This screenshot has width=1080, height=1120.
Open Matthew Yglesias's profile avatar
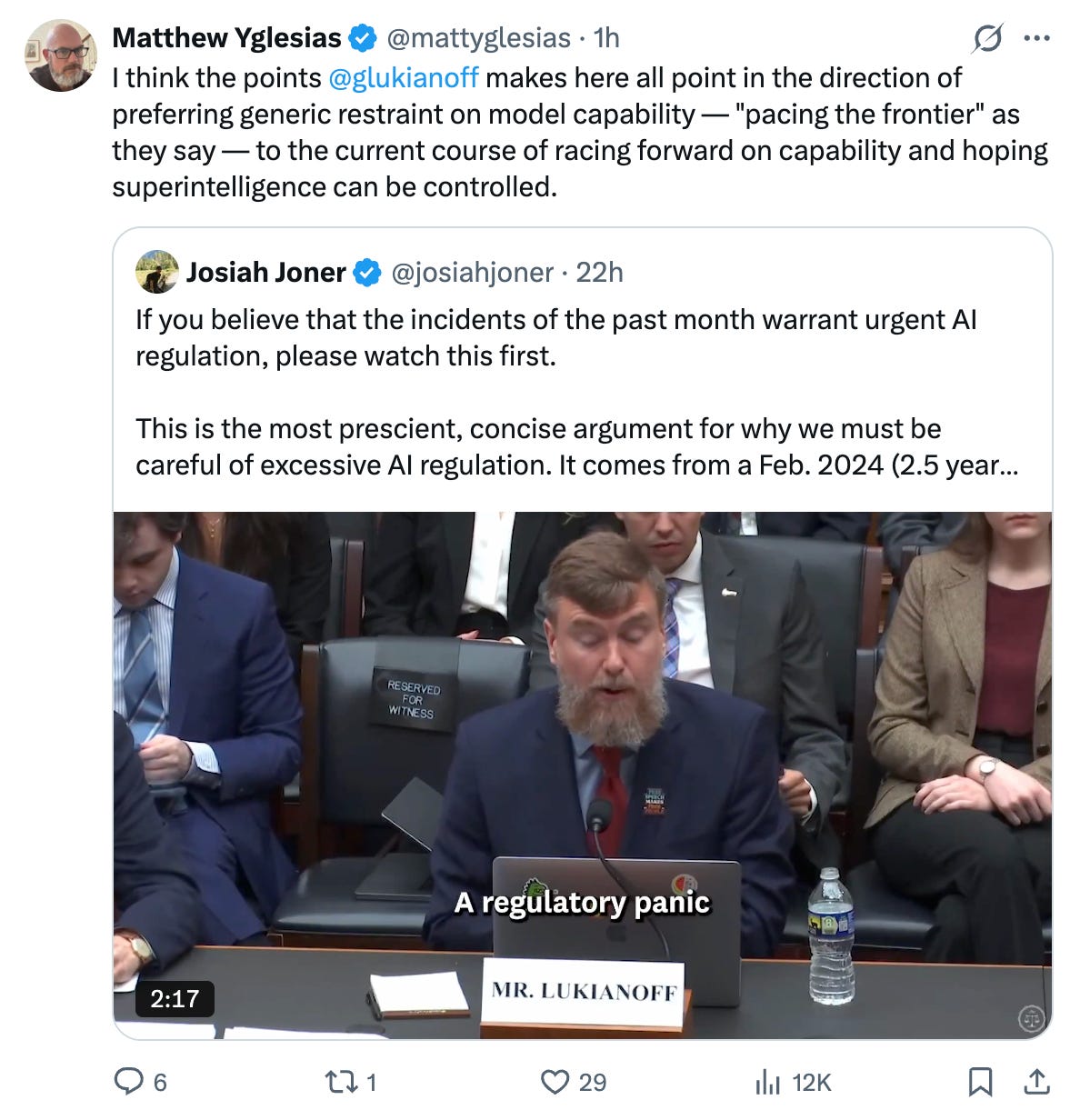(x=61, y=55)
